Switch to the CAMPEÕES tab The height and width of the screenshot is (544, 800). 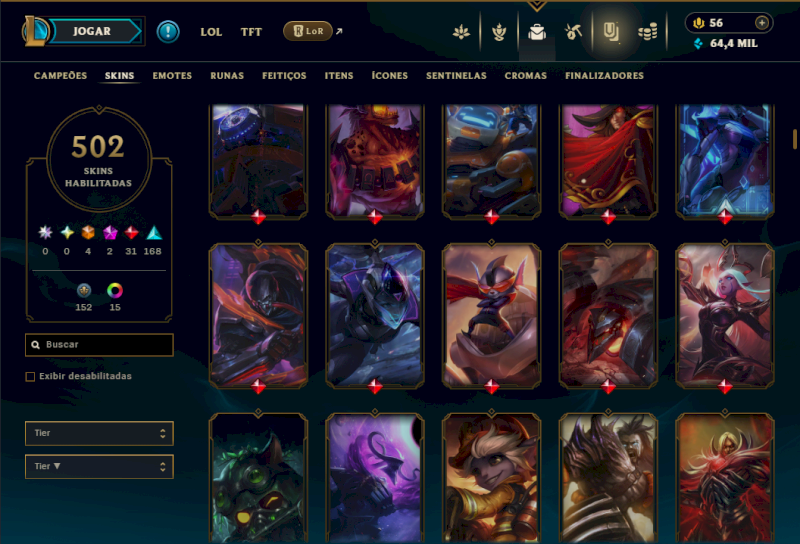pyautogui.click(x=60, y=76)
